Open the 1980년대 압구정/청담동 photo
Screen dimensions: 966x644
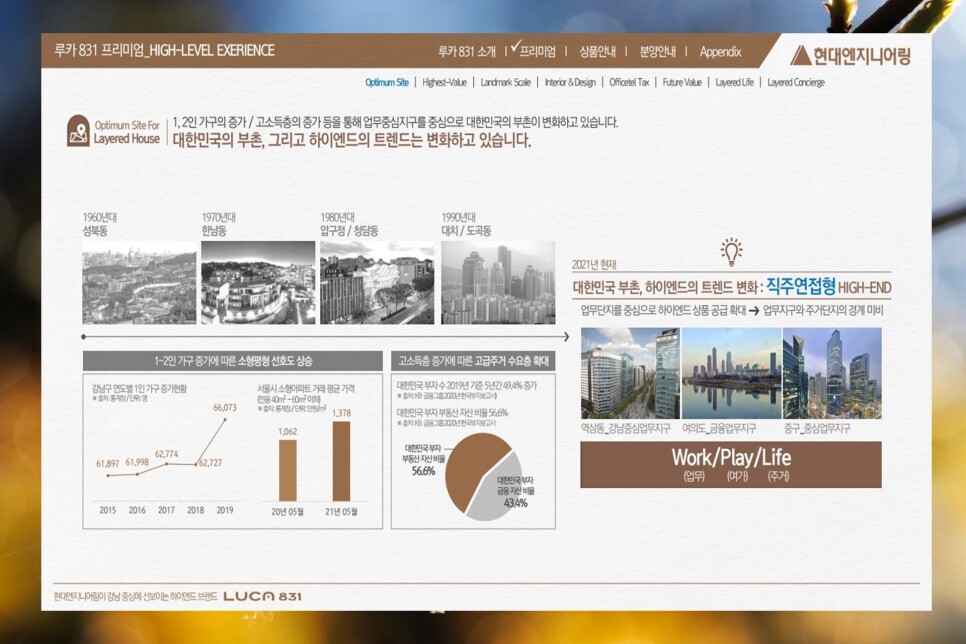coord(377,282)
